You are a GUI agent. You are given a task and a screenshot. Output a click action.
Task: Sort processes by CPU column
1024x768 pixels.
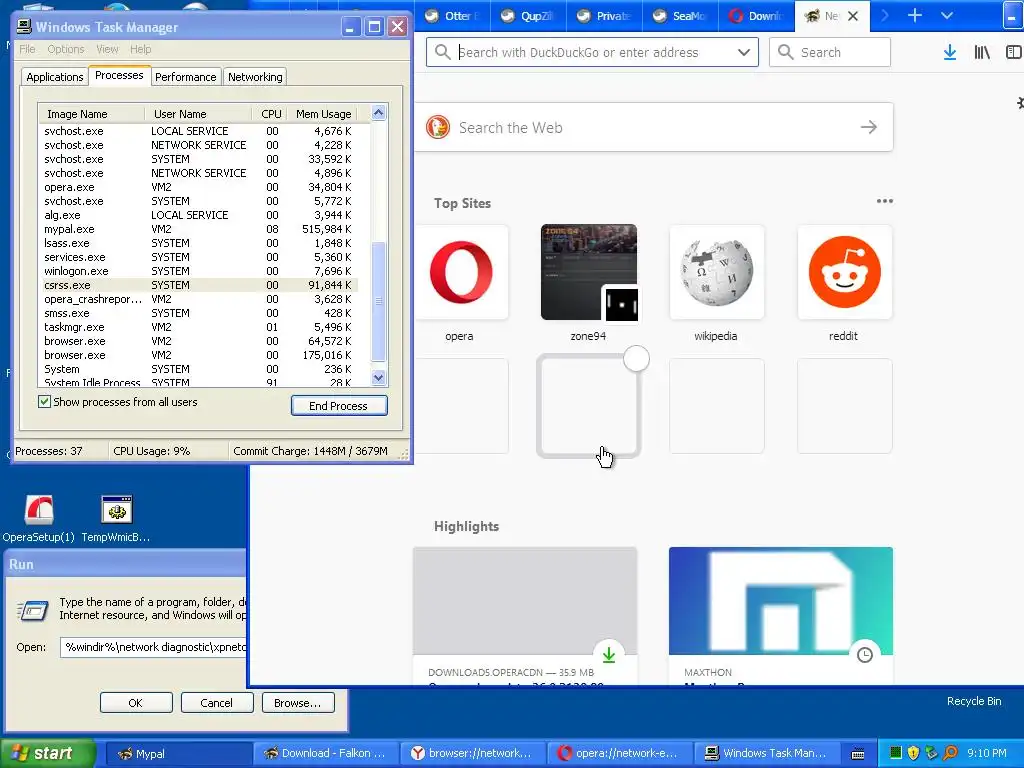point(270,114)
